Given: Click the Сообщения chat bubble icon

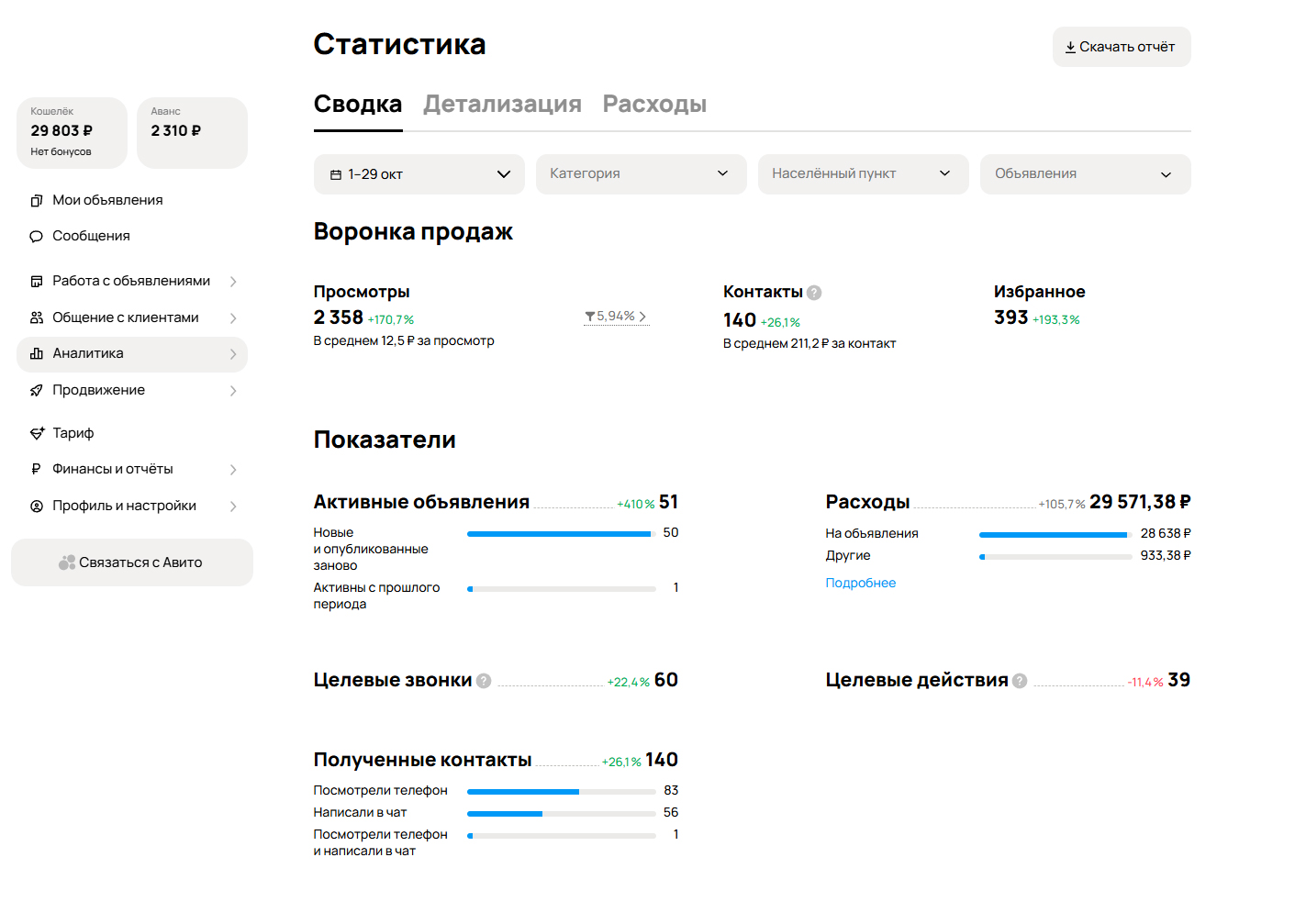Looking at the screenshot, I should pos(37,237).
